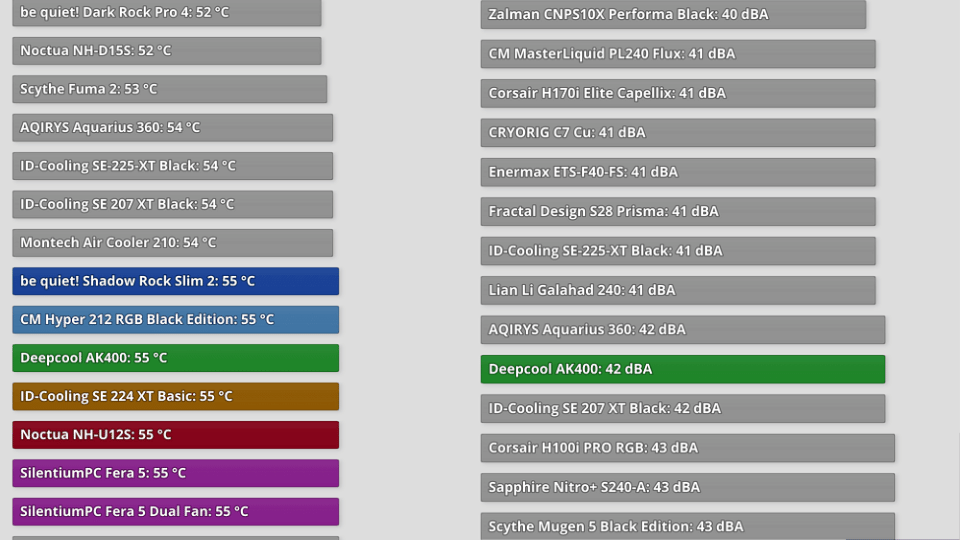960x540 pixels.
Task: Select the ID-Cooling SE 207 XT Black: 54 °C bar
Action: (173, 204)
